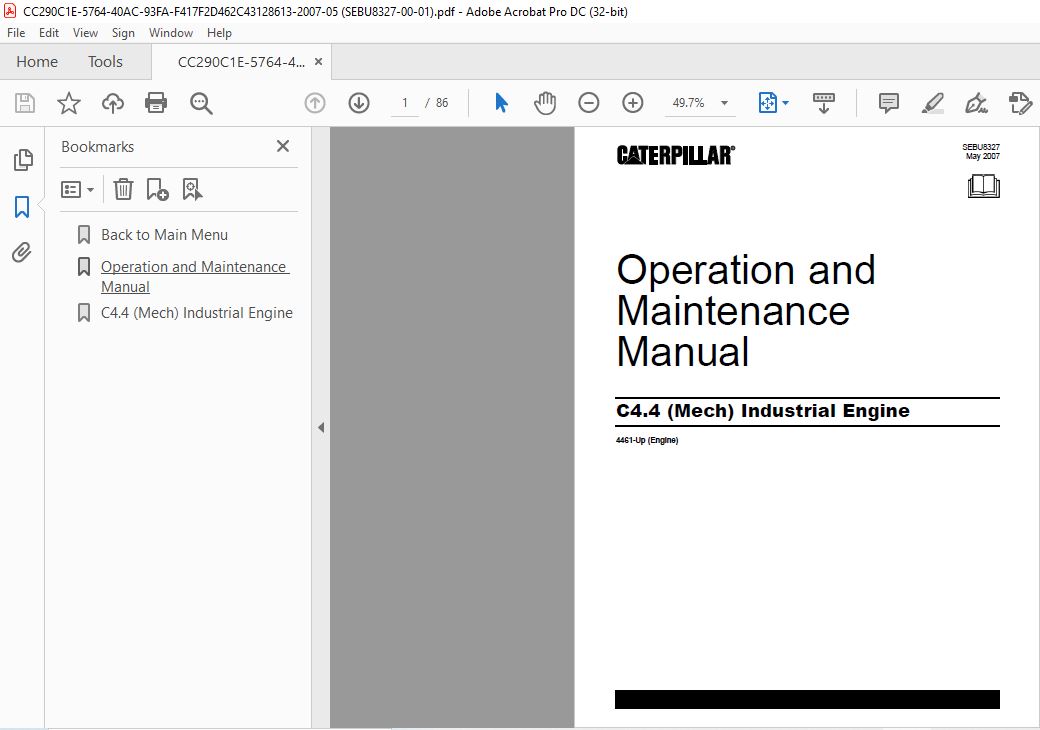Add file to starred favorites
This screenshot has width=1040, height=730.
68,103
